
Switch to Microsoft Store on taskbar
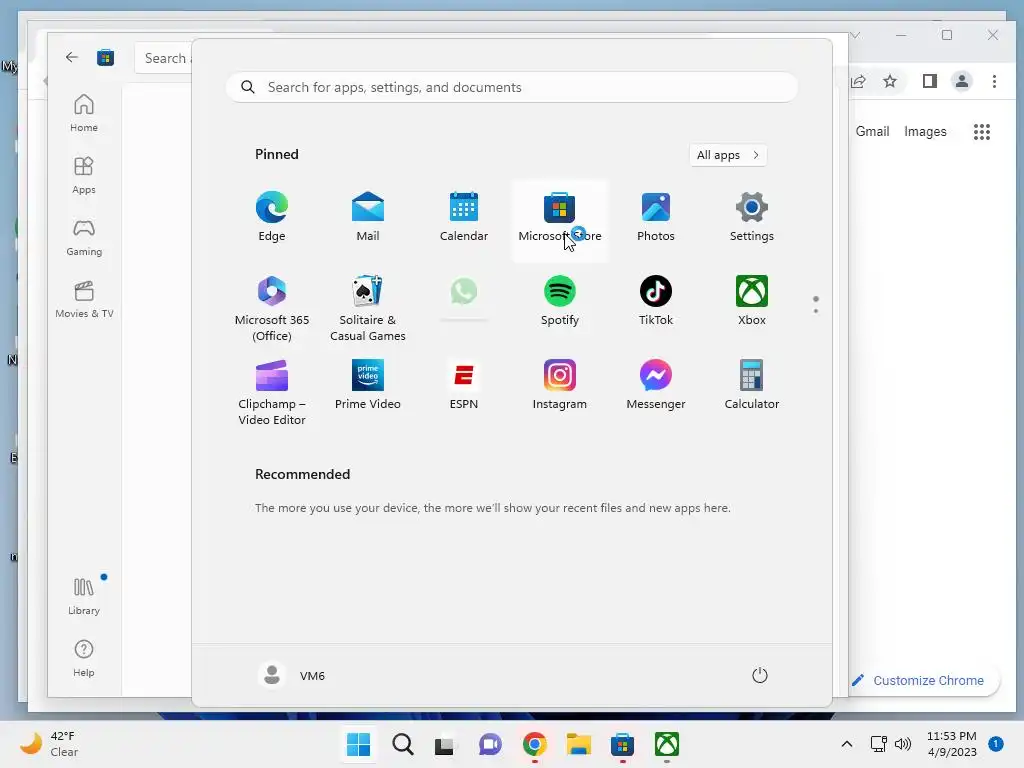tap(622, 744)
